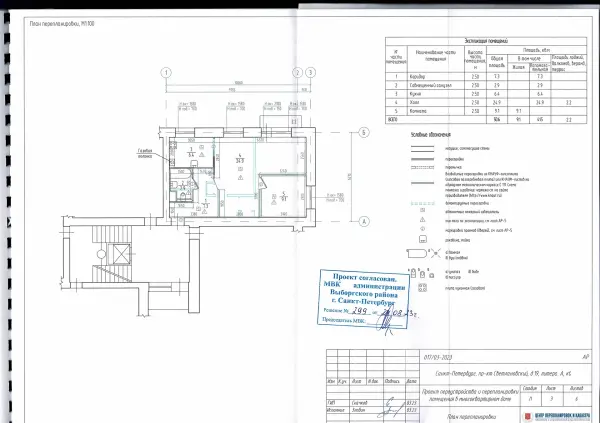Click the Подпись column header in the title block
The height and width of the screenshot is (423, 600).
tap(392, 381)
